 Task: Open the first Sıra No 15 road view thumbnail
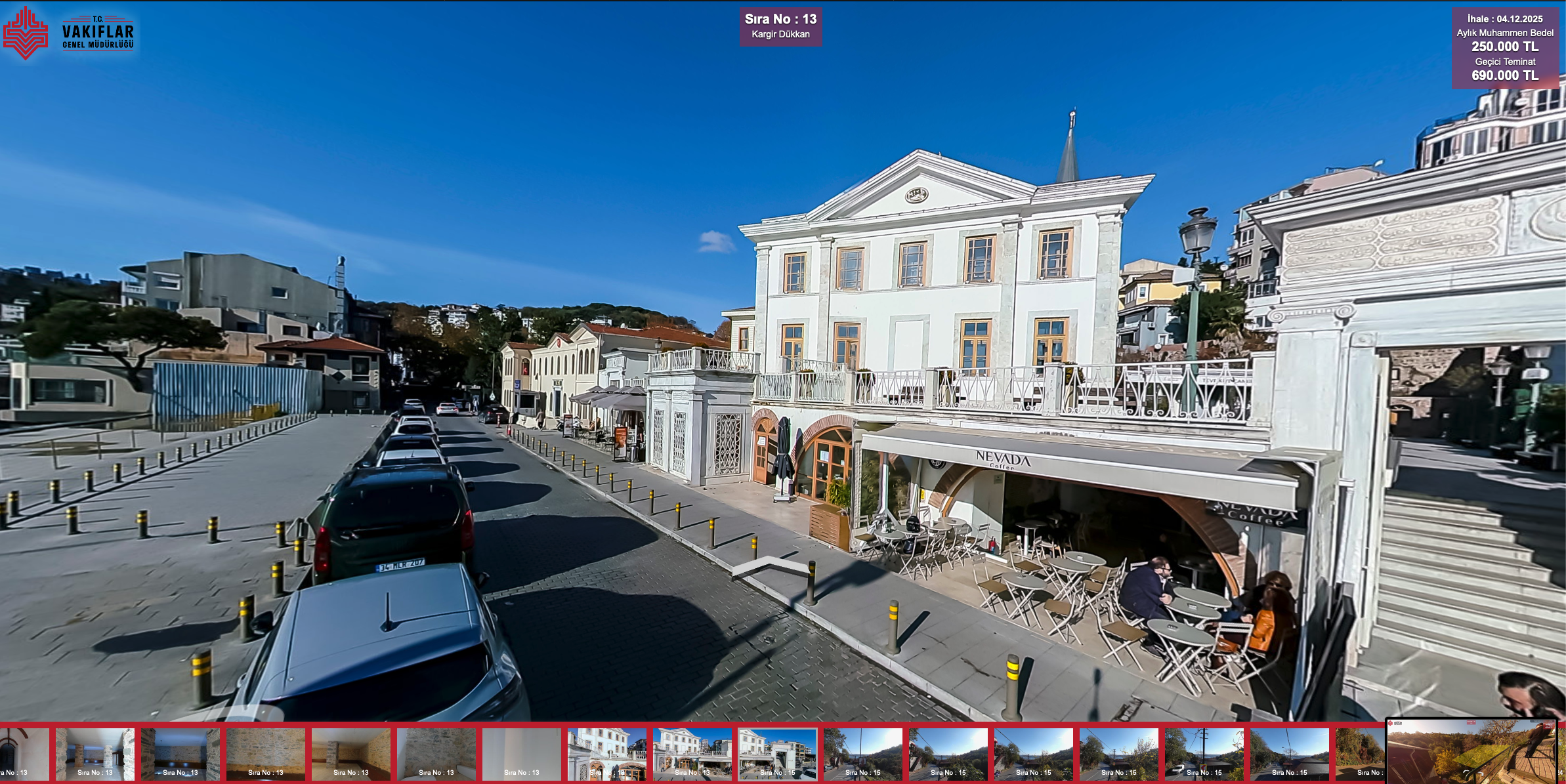tap(863, 754)
